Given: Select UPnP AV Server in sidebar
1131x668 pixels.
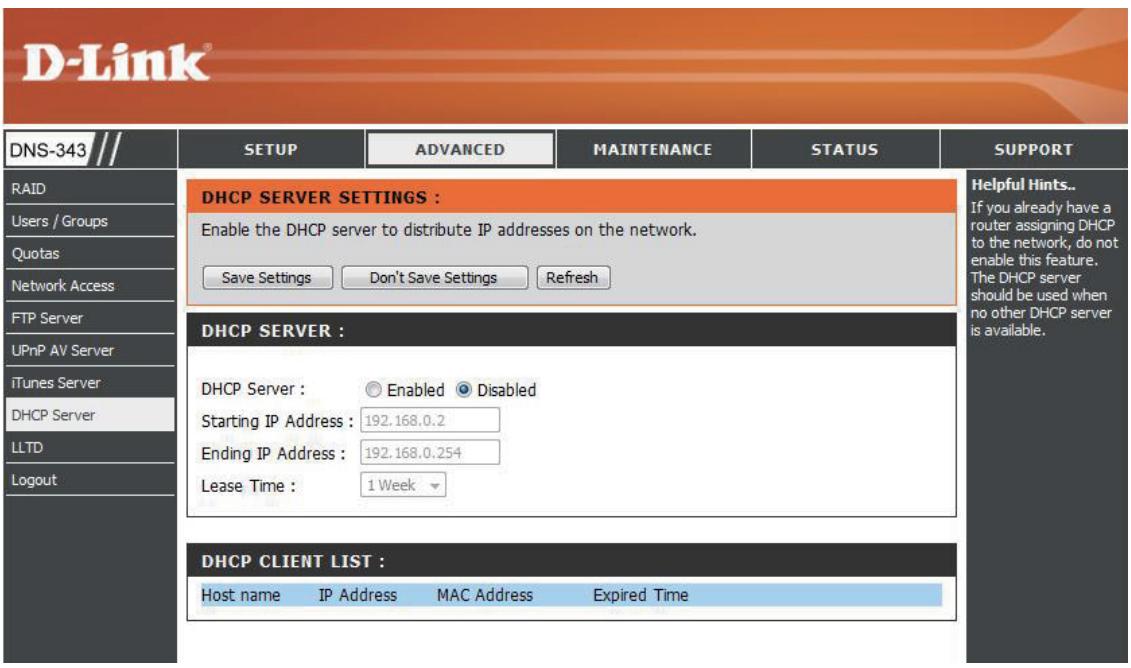Looking at the screenshot, I should coord(90,351).
